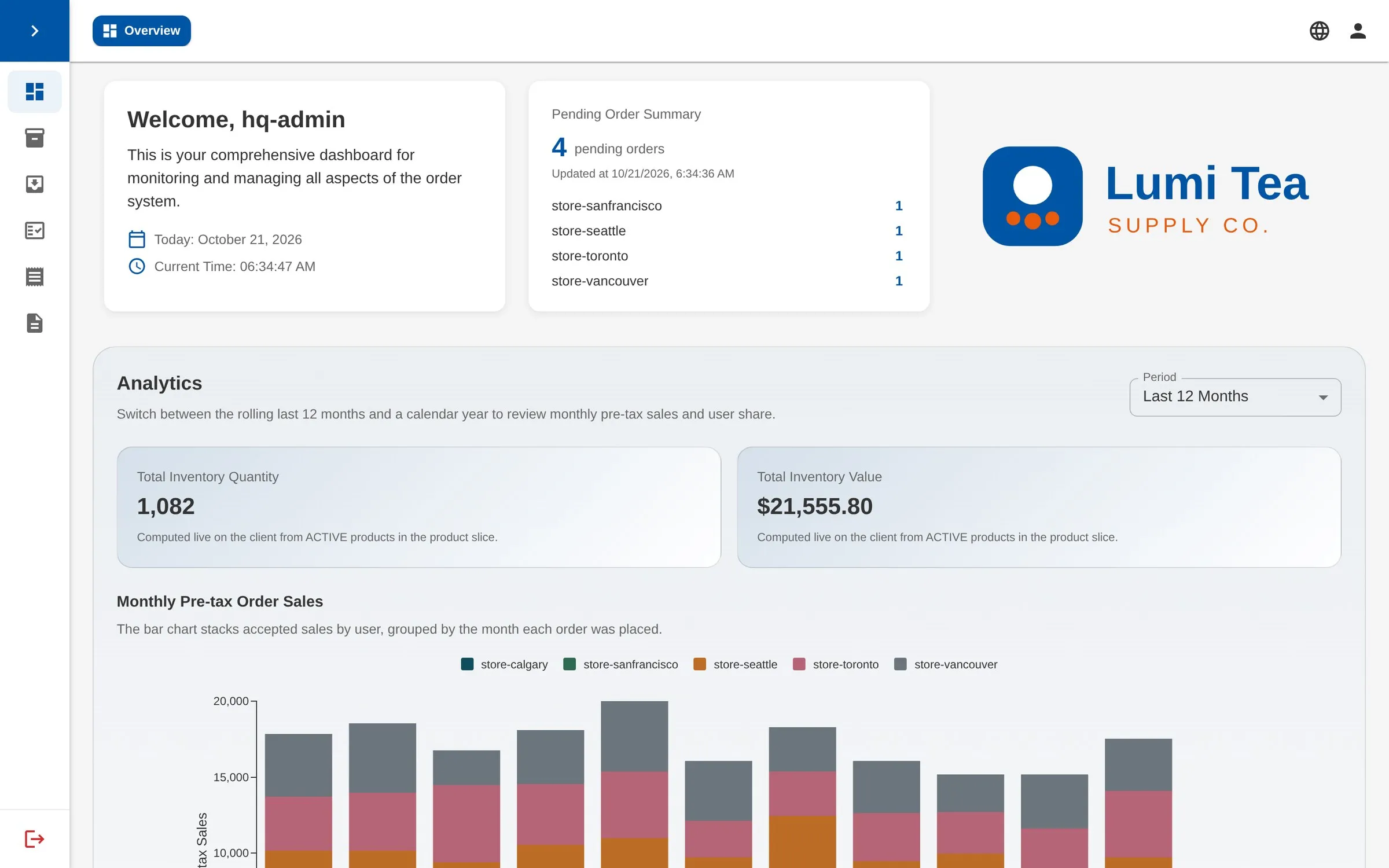This screenshot has width=1389, height=868.
Task: Open the user account icon
Action: click(x=1358, y=31)
